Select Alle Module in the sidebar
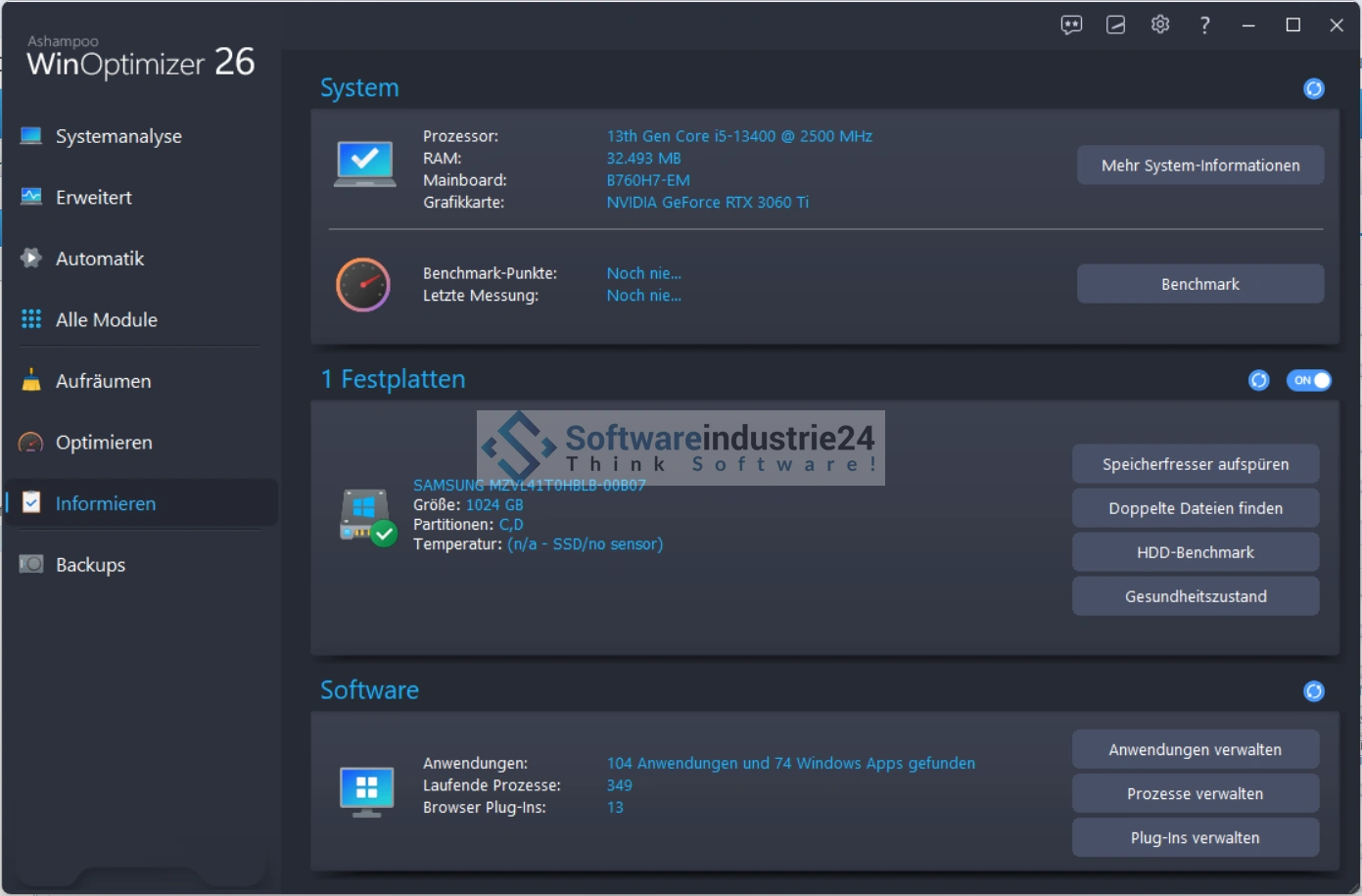Screen dimensions: 1362x896 (106, 319)
